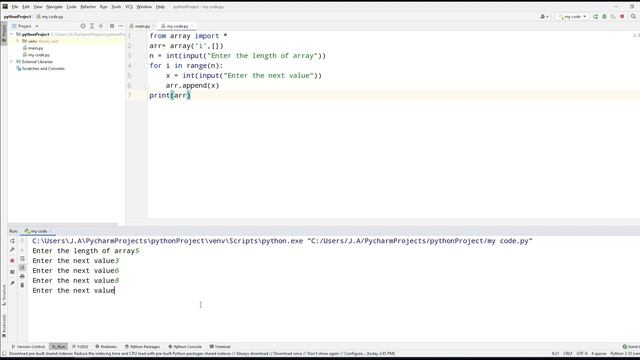This screenshot has height=360, width=640.
Task: Open the Tools menu
Action: [116, 7]
